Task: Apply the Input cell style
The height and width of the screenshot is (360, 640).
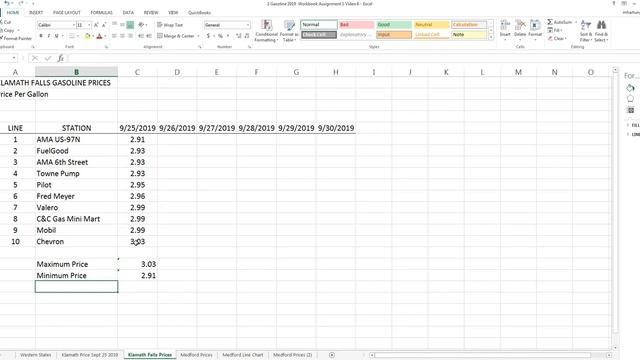Action: (394, 35)
